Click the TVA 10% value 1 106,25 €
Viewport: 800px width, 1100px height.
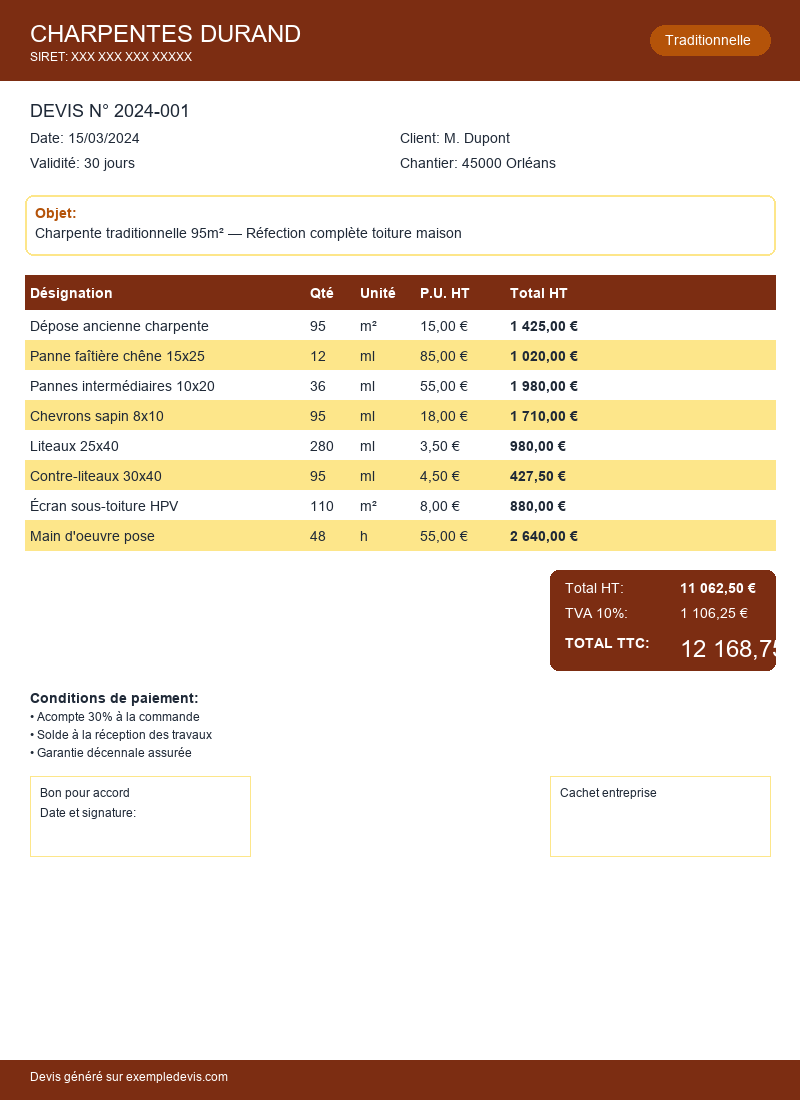[x=714, y=613]
